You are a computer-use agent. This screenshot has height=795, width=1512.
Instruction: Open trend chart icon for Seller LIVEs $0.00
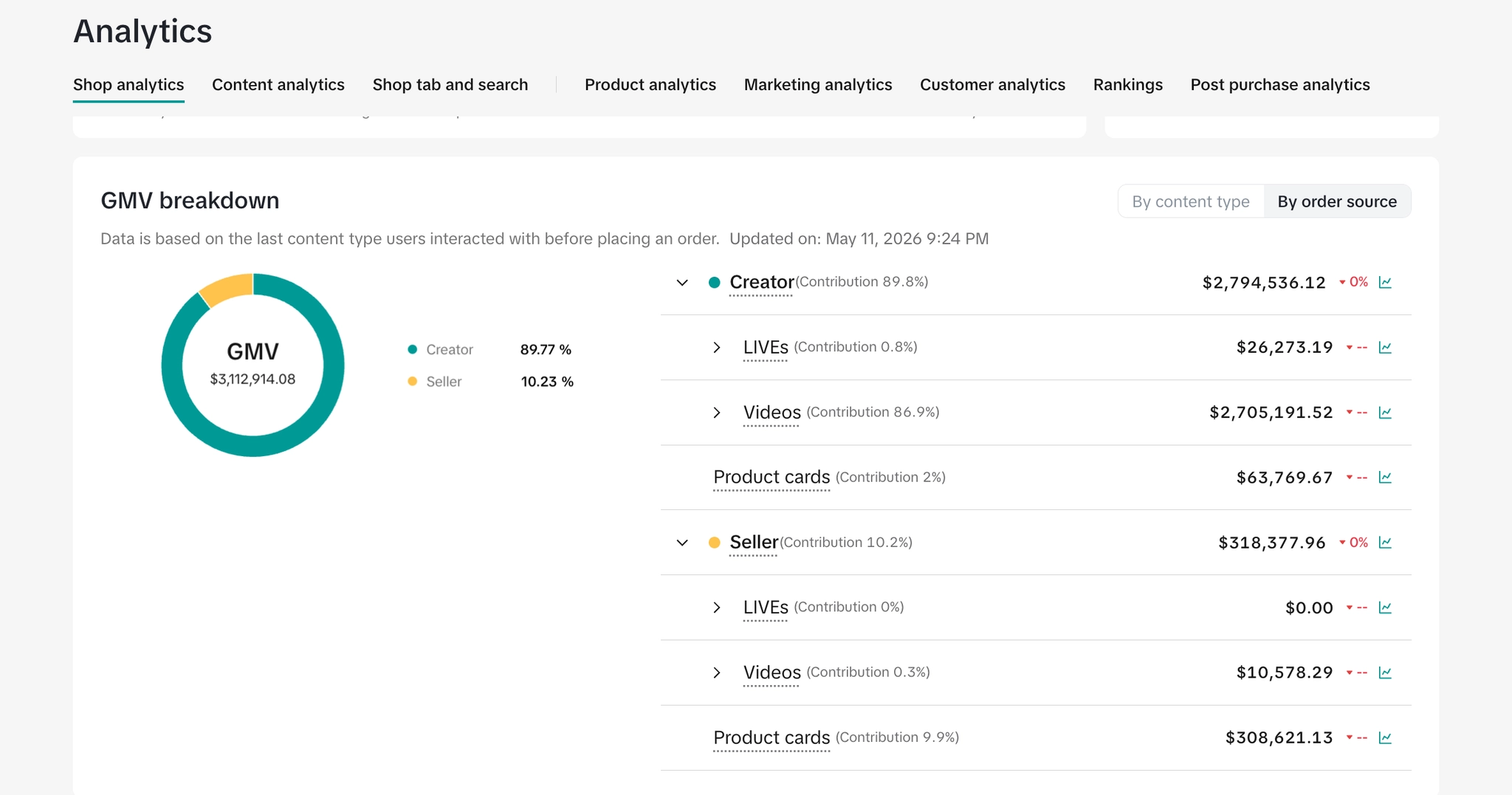[x=1385, y=608]
